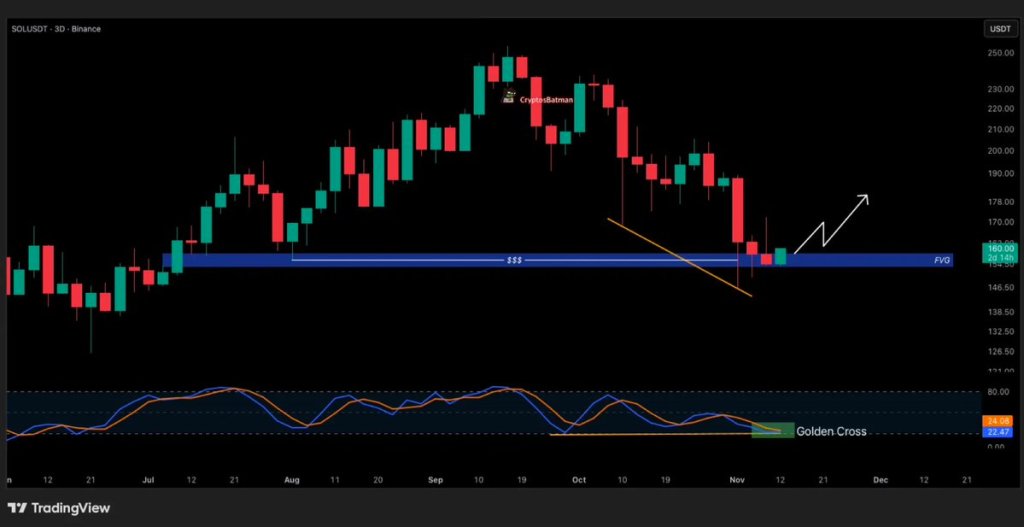The width and height of the screenshot is (1024, 527).
Task: Click the TradingView logo icon
Action: pyautogui.click(x=18, y=507)
